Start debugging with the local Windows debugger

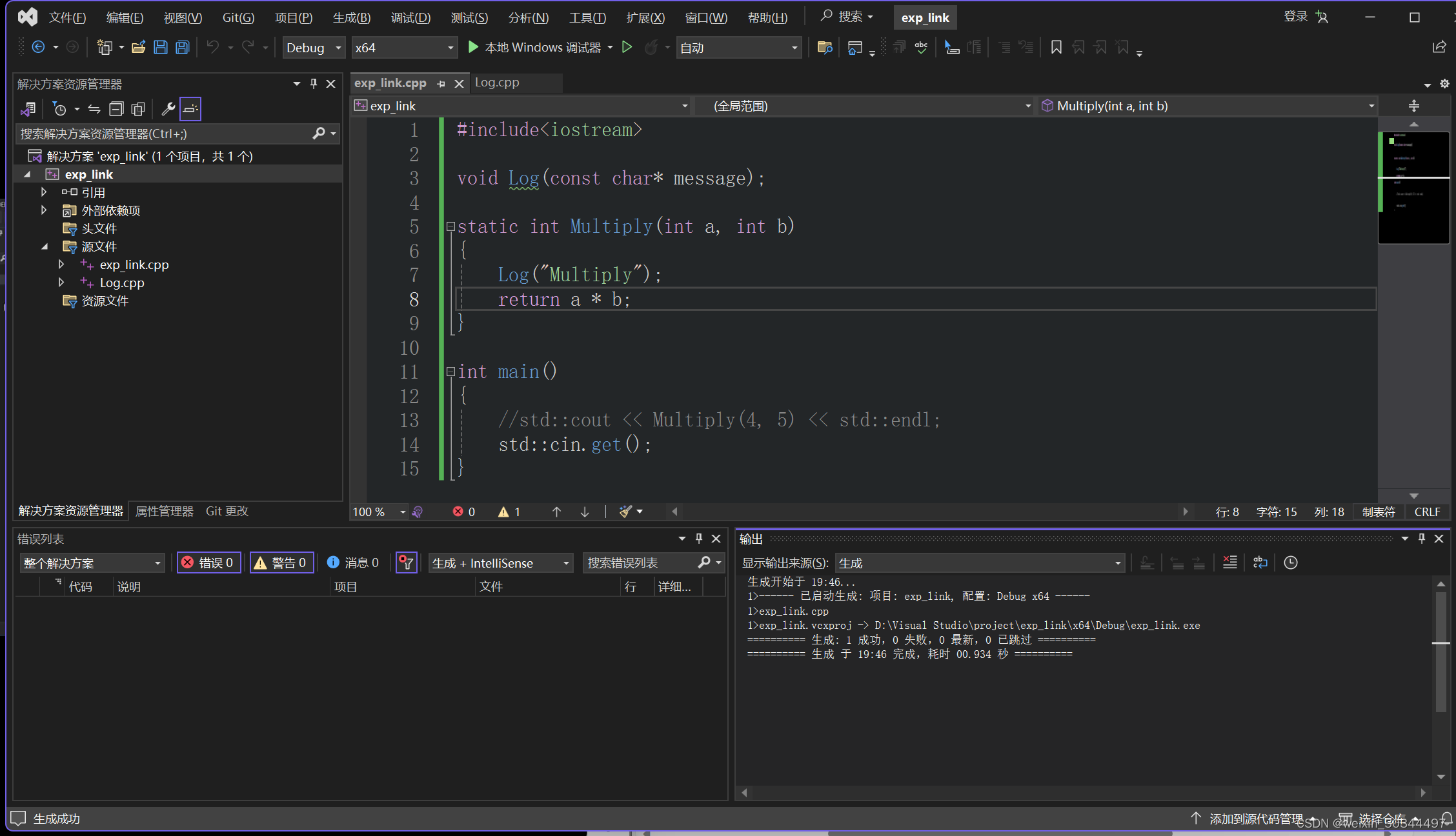point(540,47)
